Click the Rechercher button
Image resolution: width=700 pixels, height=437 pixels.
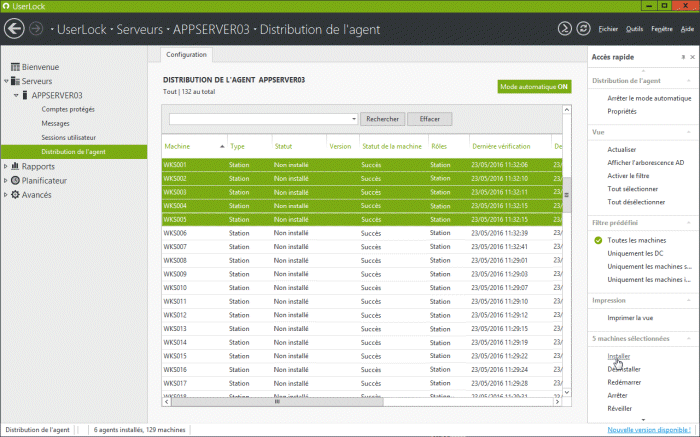click(x=382, y=119)
